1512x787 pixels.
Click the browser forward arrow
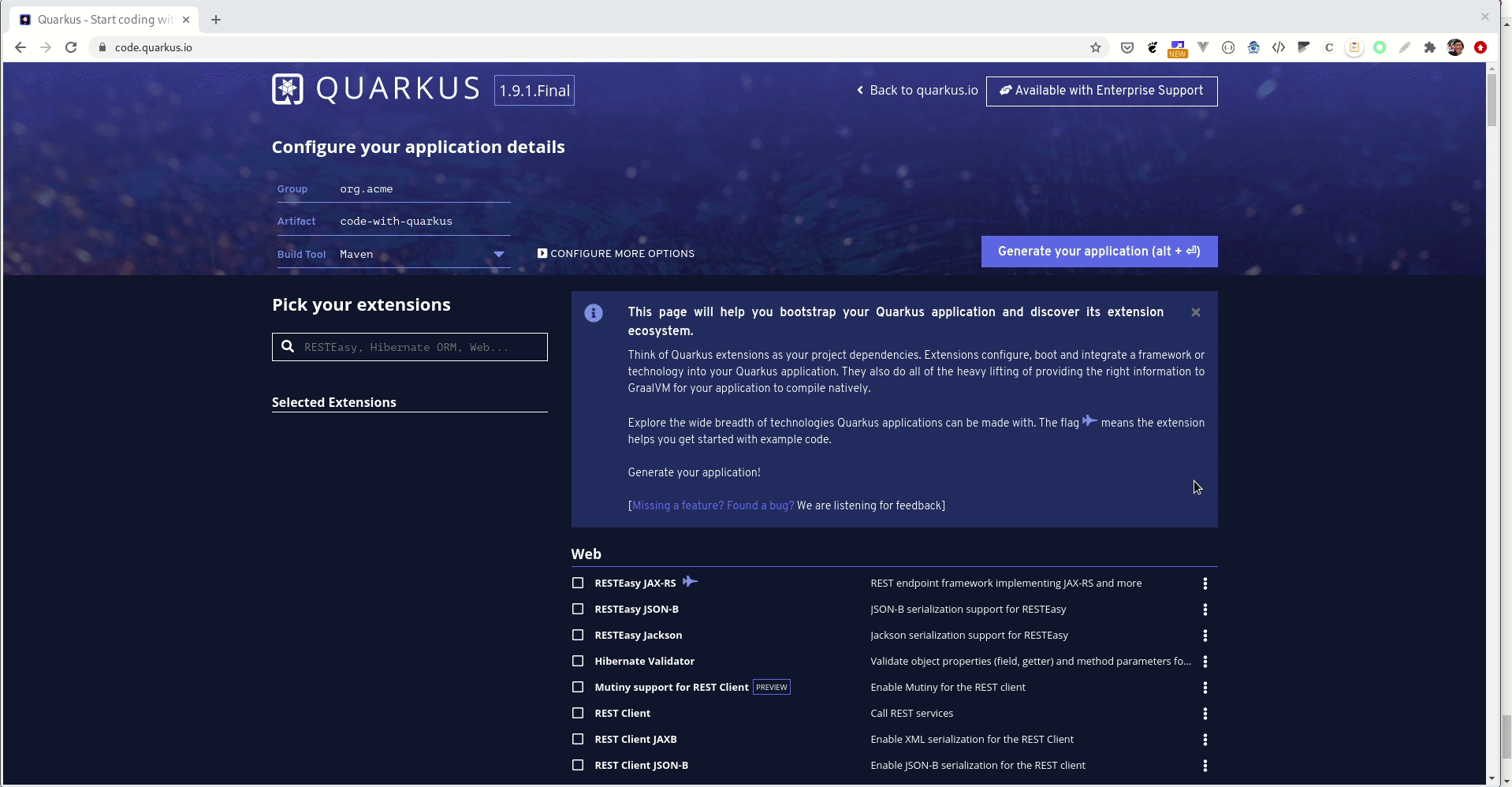coord(46,47)
